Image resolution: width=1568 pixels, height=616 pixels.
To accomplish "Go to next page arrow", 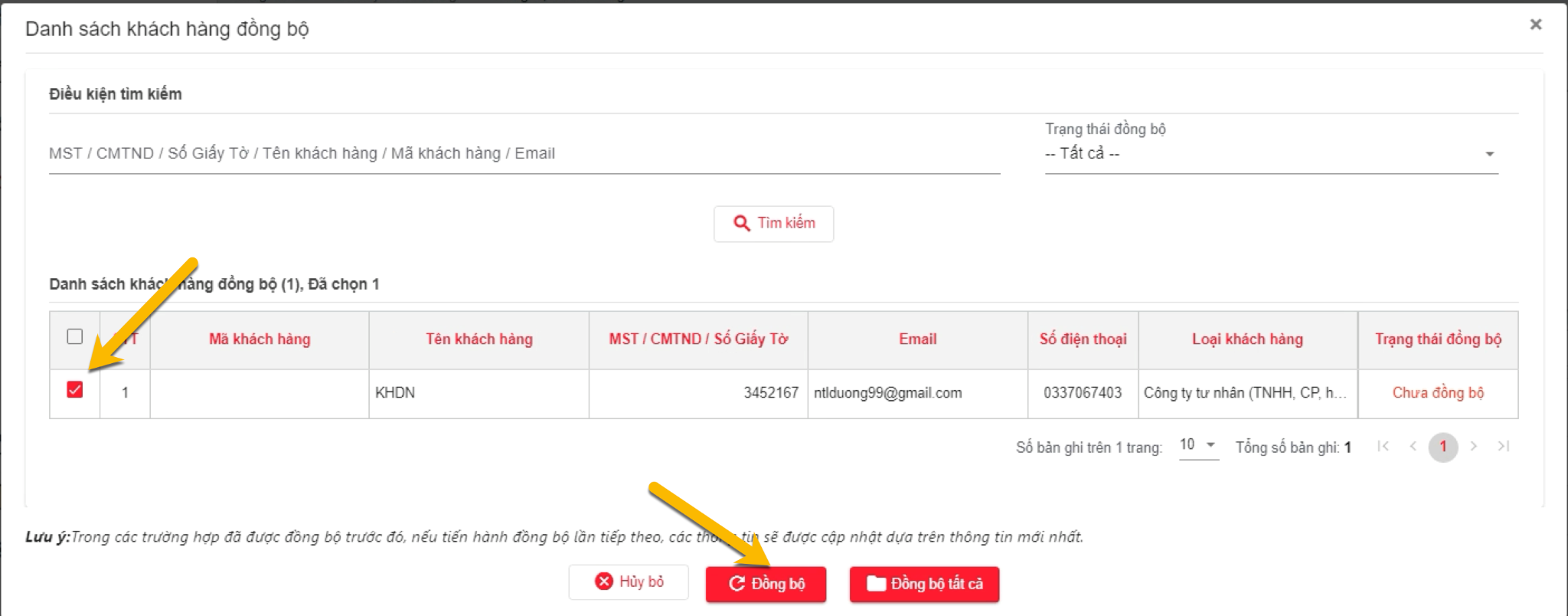I will pyautogui.click(x=1474, y=446).
